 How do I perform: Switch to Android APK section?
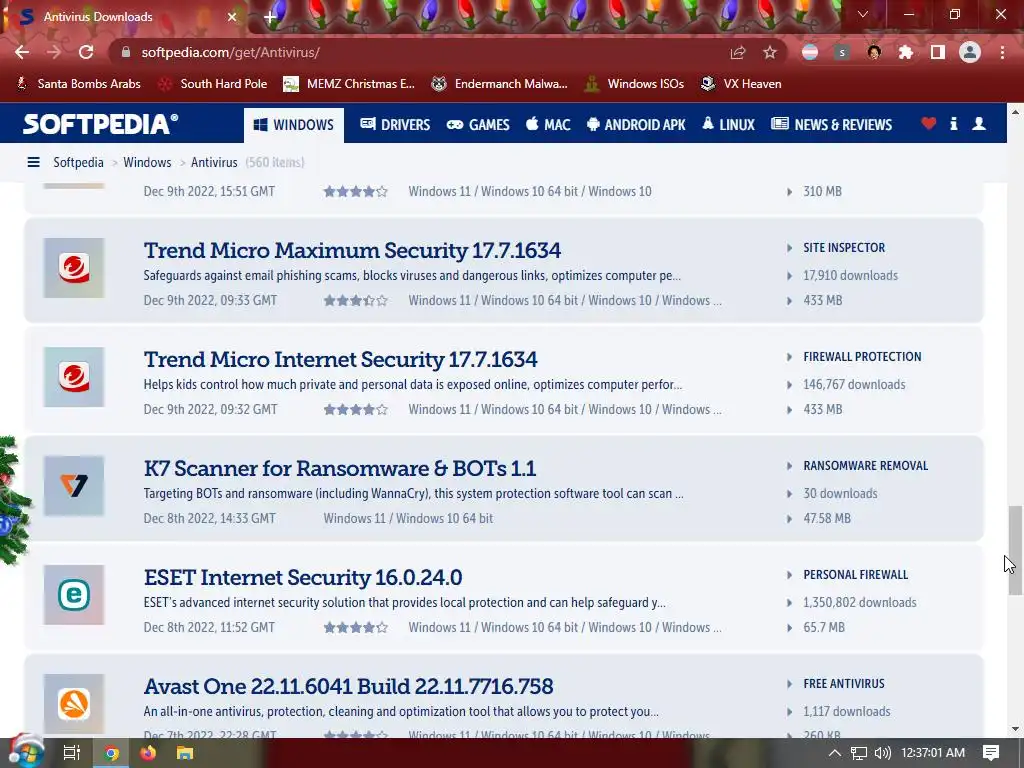pyautogui.click(x=636, y=125)
